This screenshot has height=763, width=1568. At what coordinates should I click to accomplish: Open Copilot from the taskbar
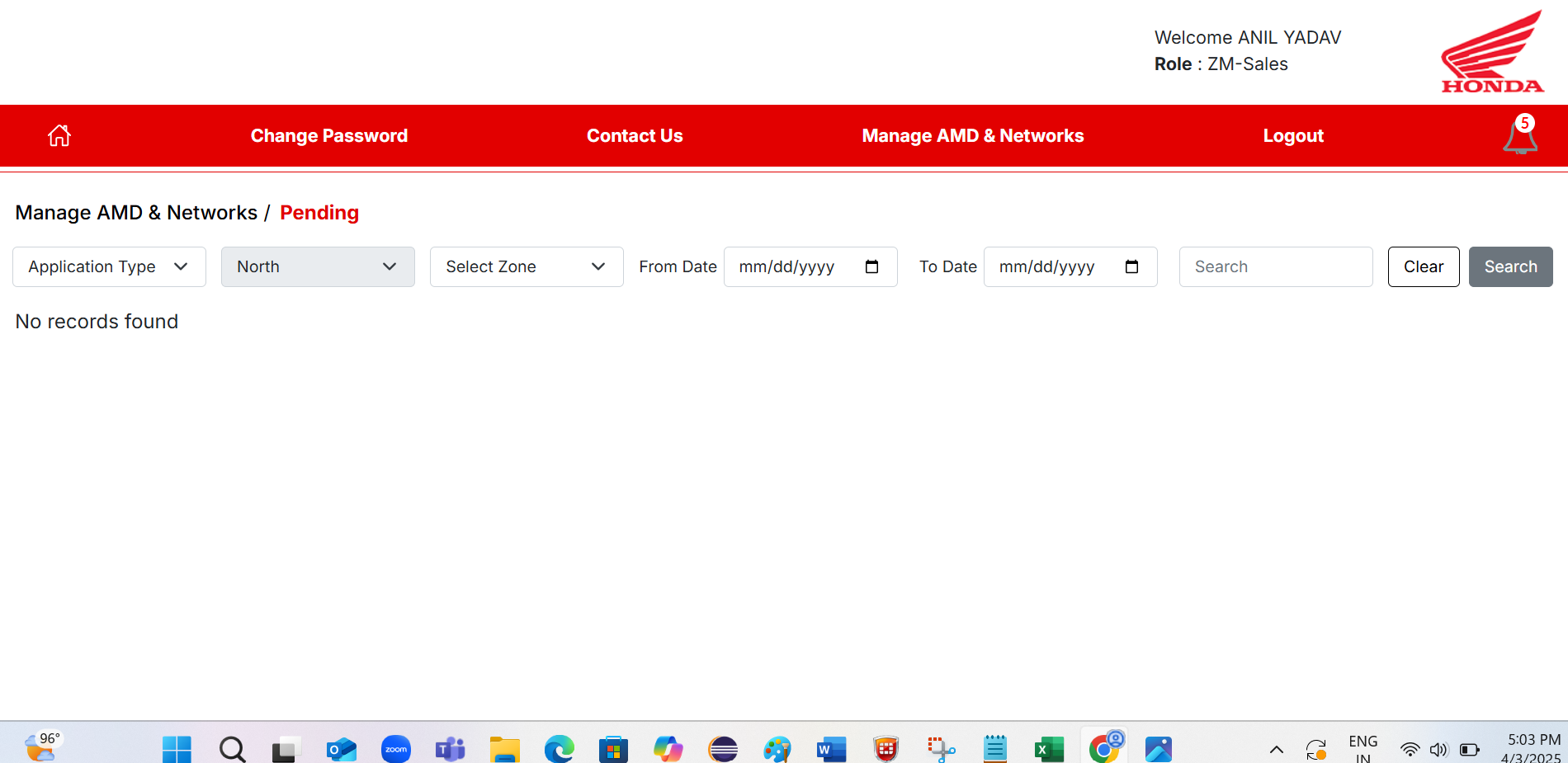click(x=668, y=749)
